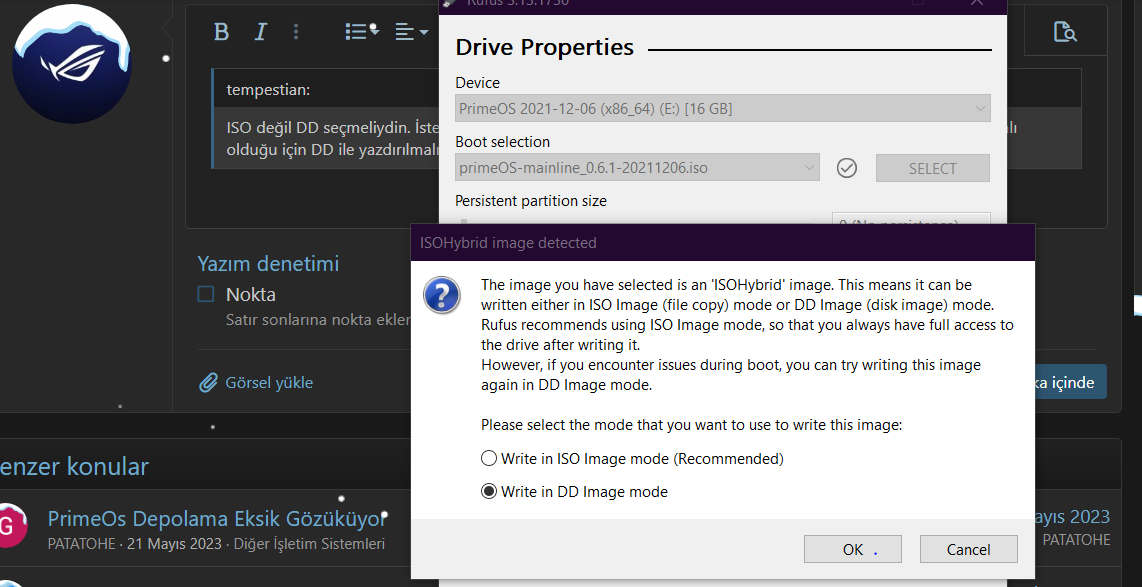Image resolution: width=1142 pixels, height=587 pixels.
Task: Open the Rufus Boot selection dropdown
Action: coord(637,168)
